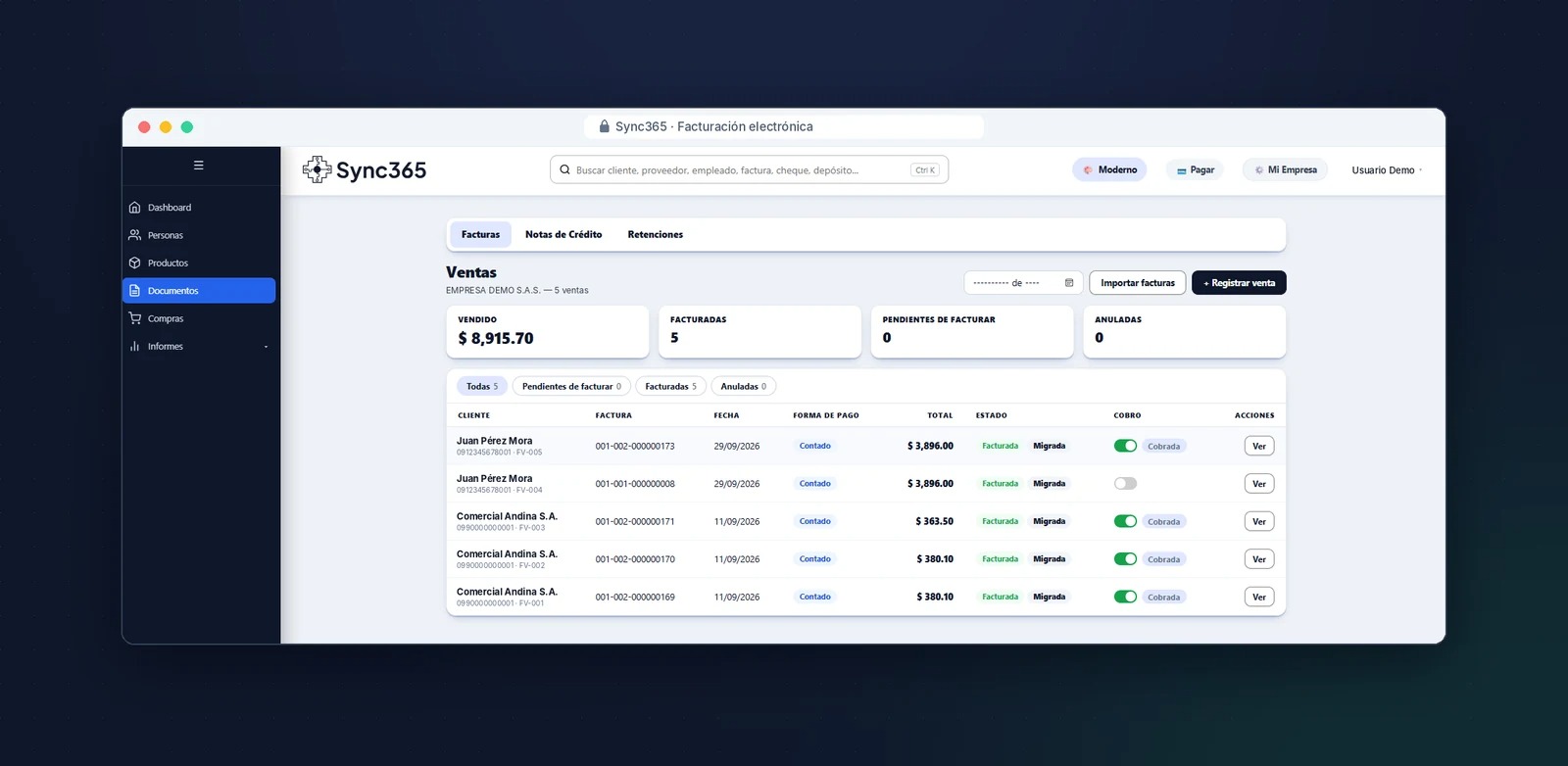Click Registrar venta button

1239,283
